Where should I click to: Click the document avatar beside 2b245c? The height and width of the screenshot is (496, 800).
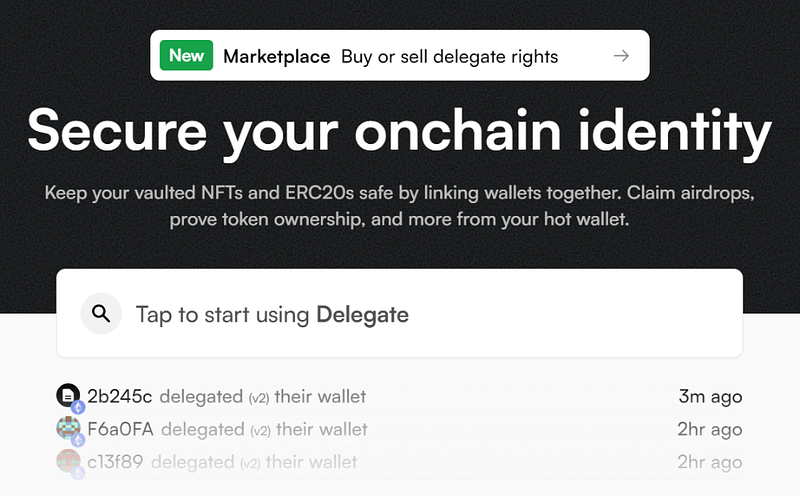pyautogui.click(x=68, y=395)
